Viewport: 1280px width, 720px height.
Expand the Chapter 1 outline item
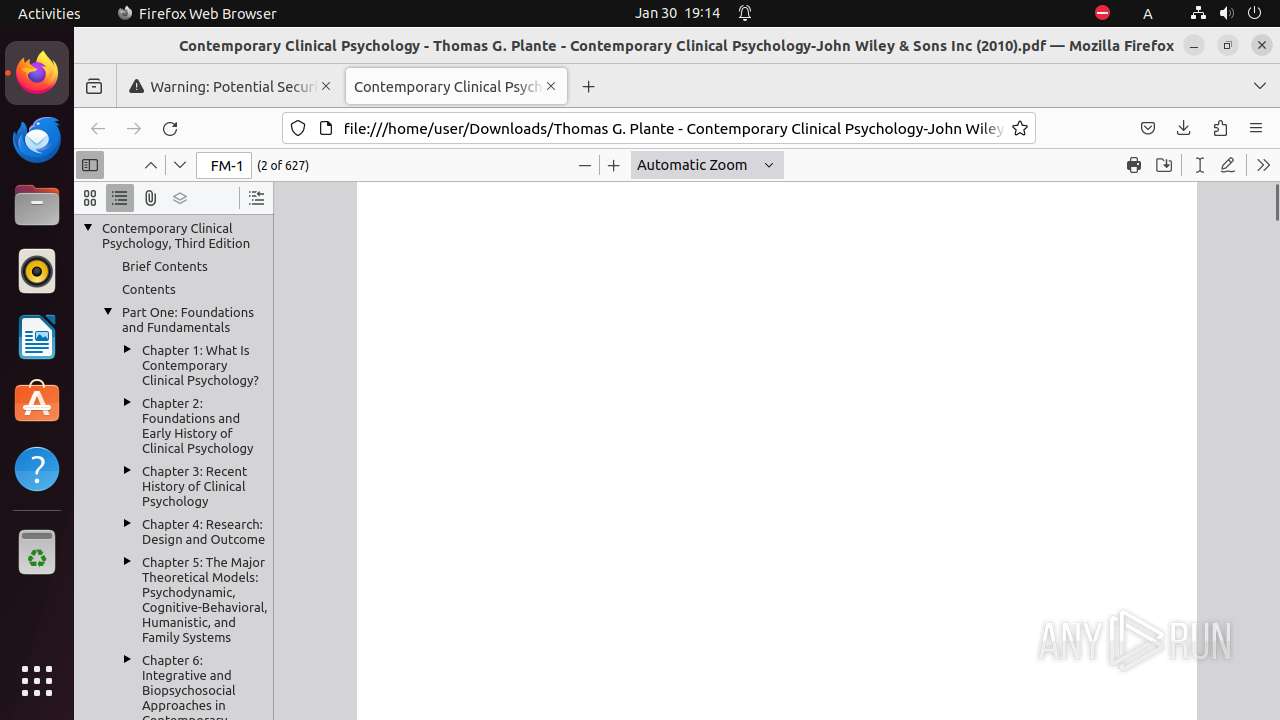point(128,350)
